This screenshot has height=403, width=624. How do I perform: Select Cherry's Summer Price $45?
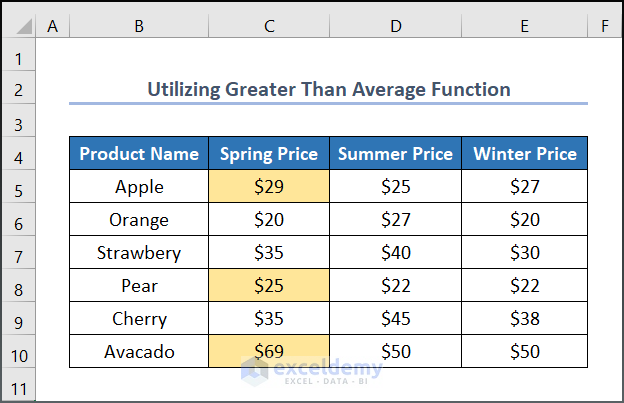[395, 319]
